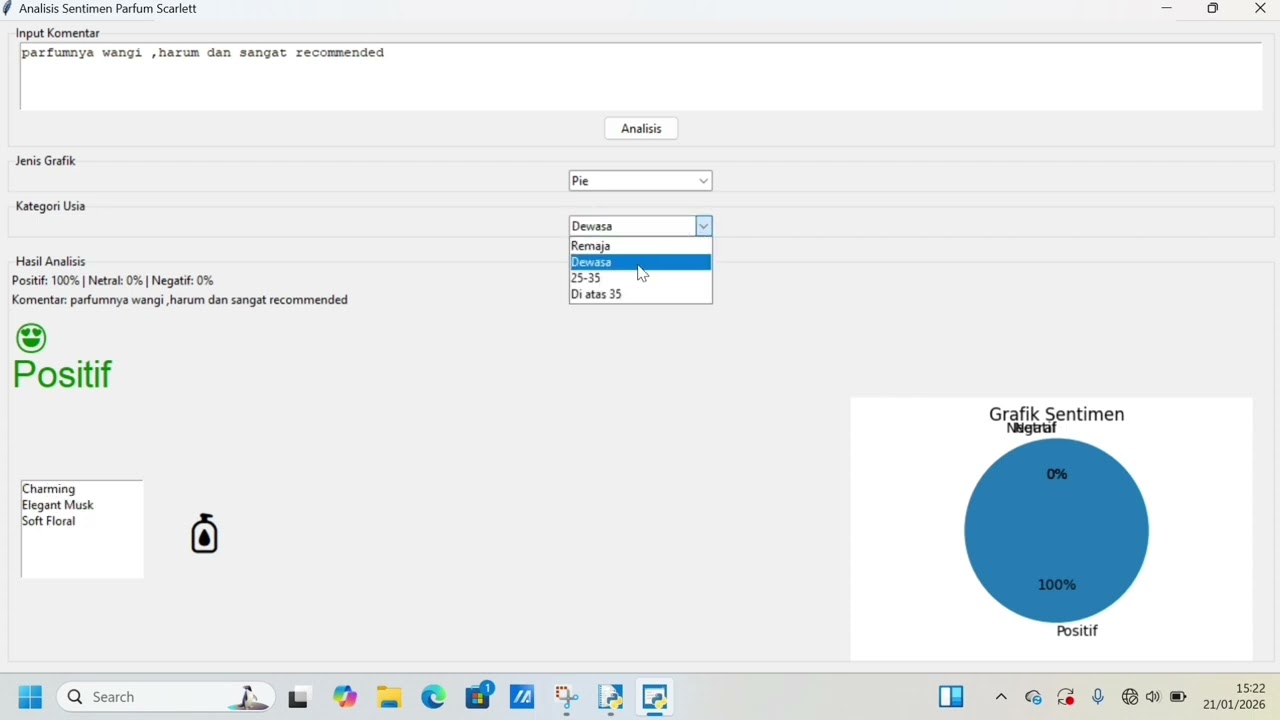1280x720 pixels.
Task: Maximize the Analisis Sentimen window
Action: (x=1214, y=9)
